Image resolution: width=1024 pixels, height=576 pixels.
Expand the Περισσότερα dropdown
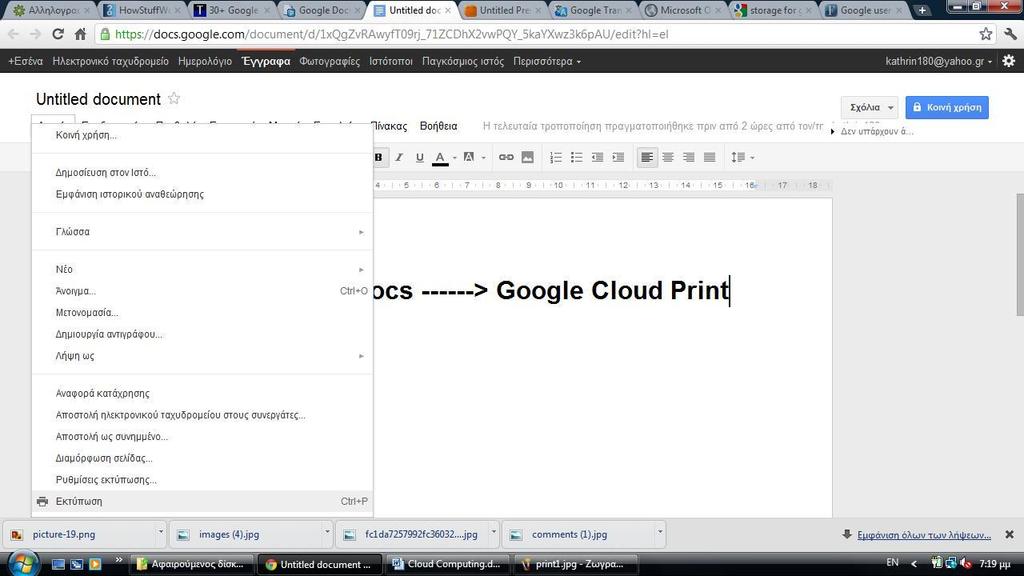[547, 61]
